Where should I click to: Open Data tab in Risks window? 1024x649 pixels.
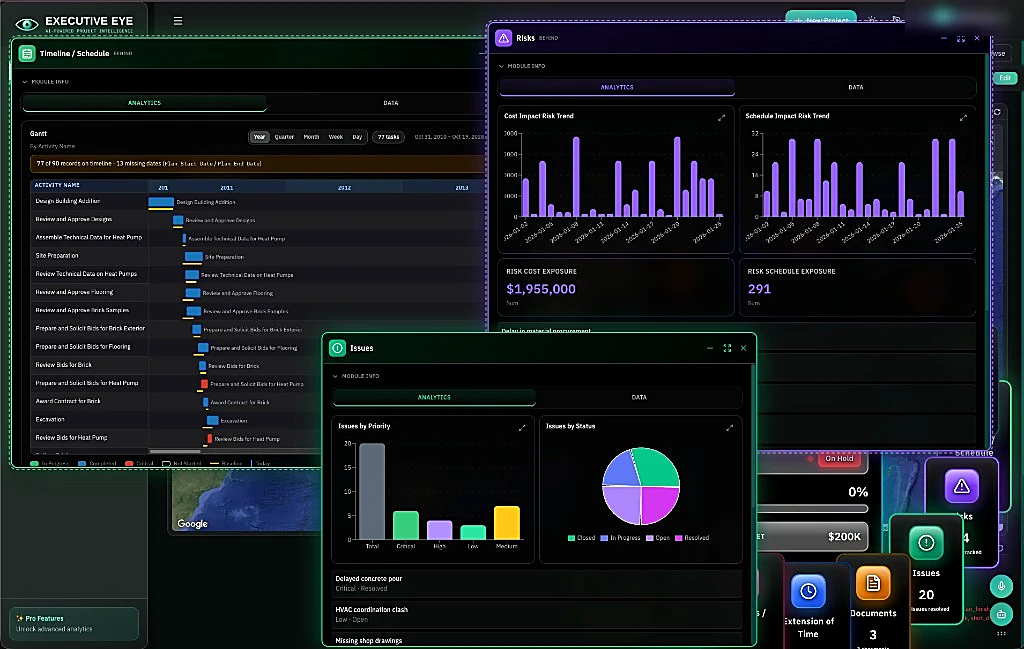[856, 87]
